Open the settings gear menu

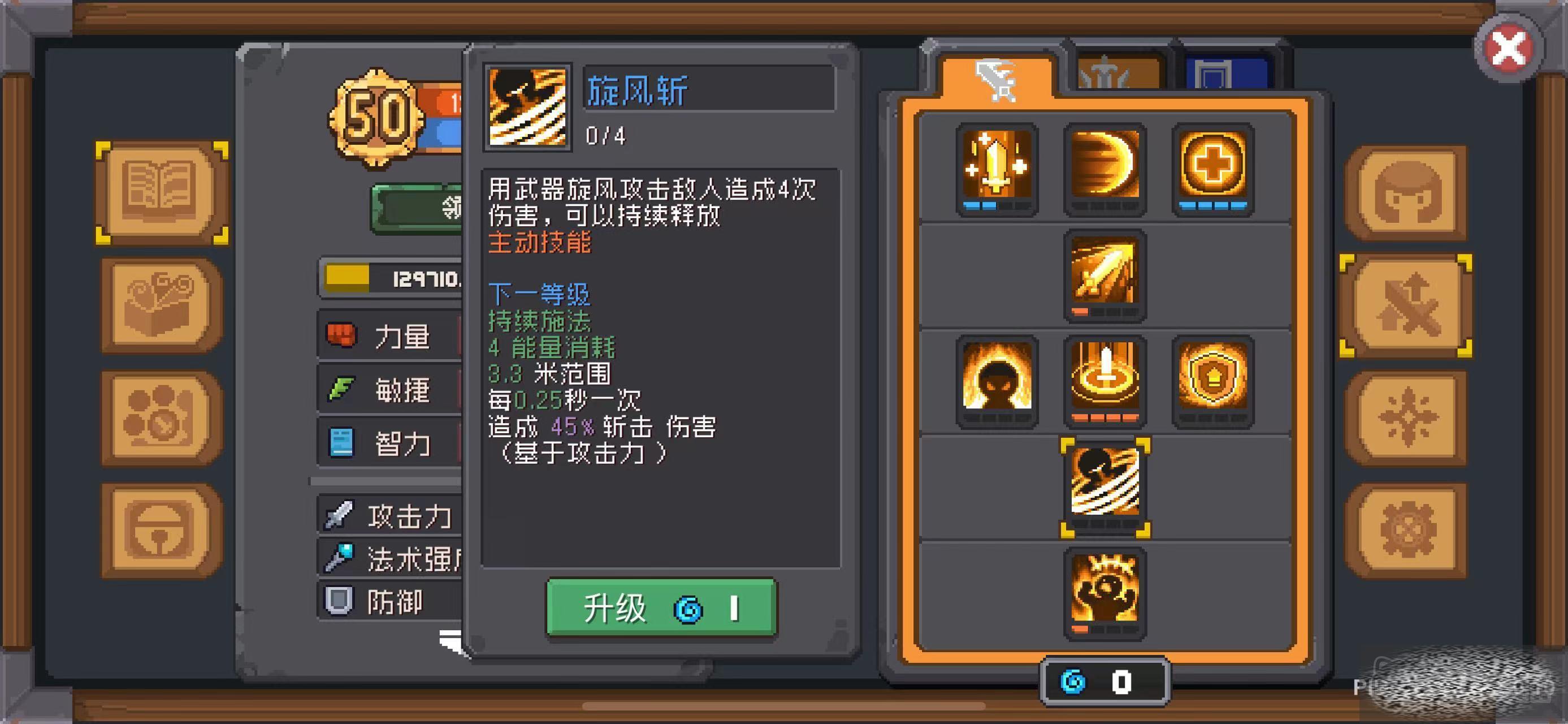point(1406,531)
